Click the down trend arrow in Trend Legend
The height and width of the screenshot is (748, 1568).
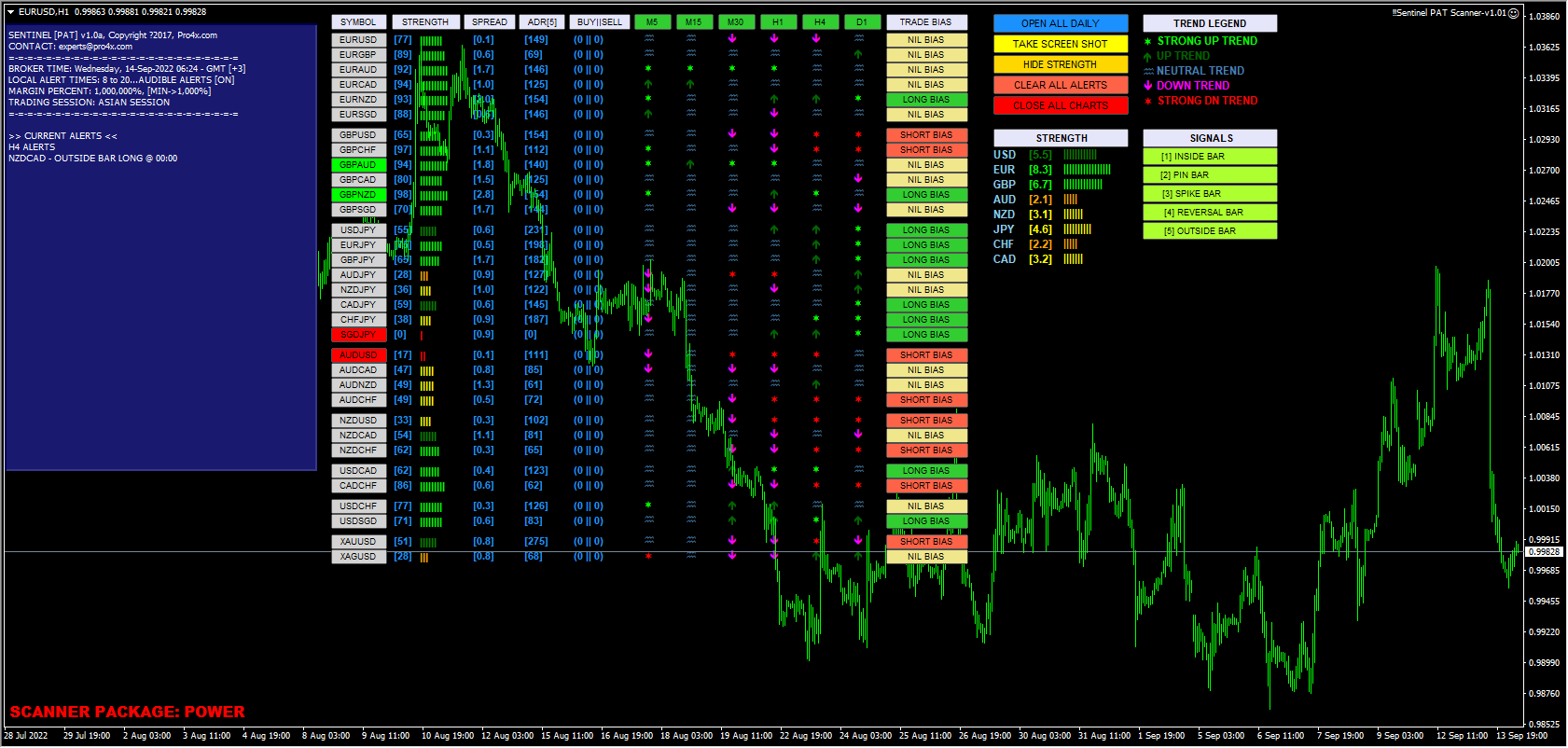coord(1148,86)
